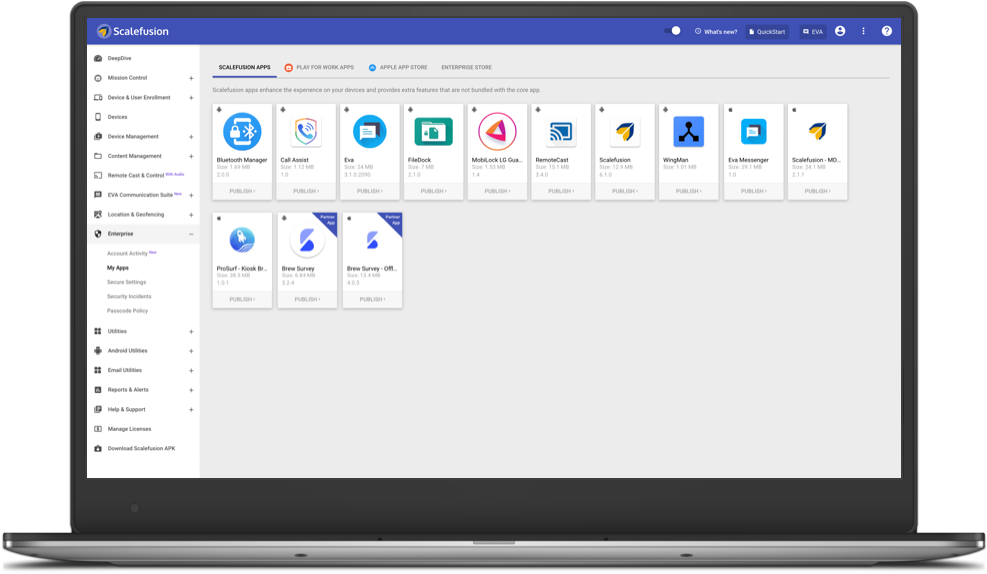Expand the Help & Support section
Screen dimensions: 987x574
click(x=191, y=410)
